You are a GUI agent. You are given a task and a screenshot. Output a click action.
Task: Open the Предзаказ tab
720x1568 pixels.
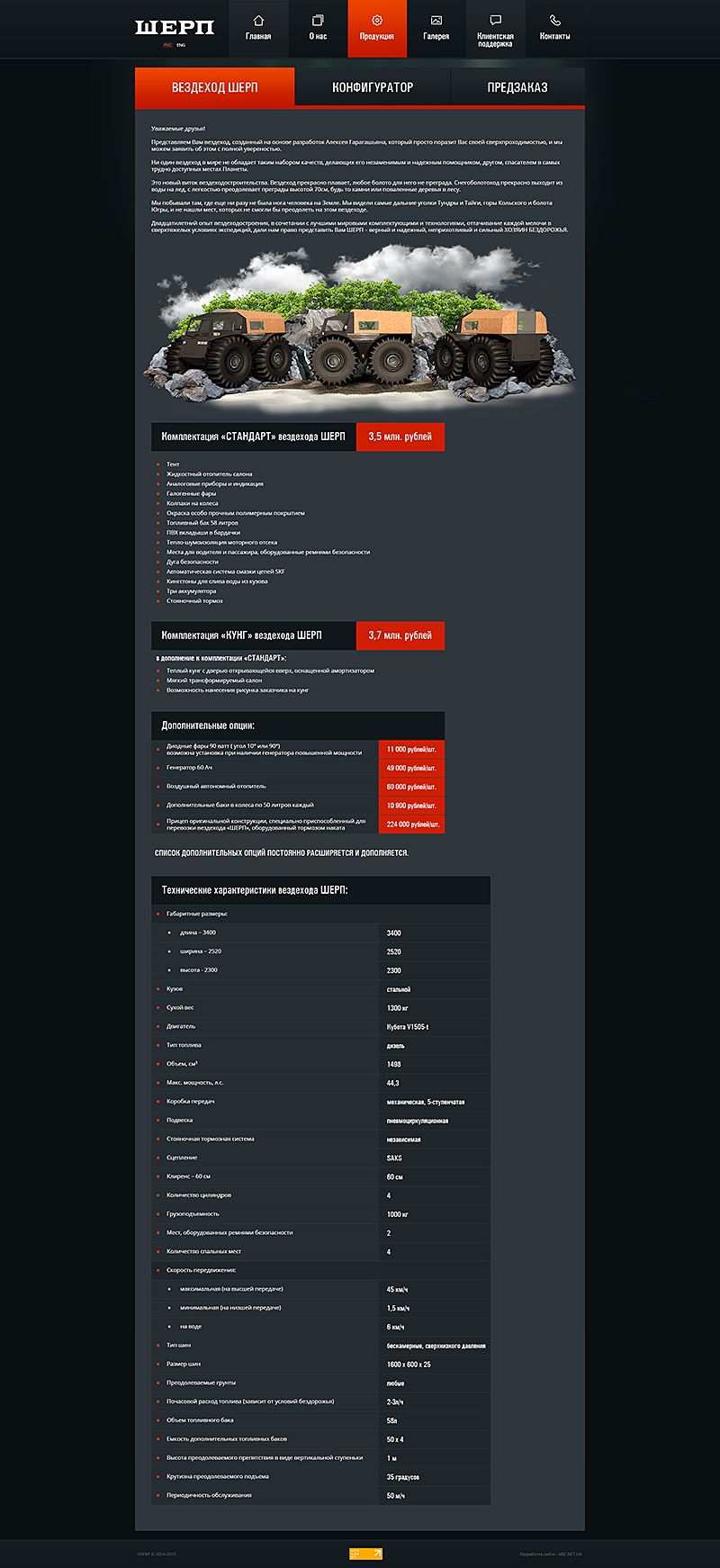click(x=517, y=87)
